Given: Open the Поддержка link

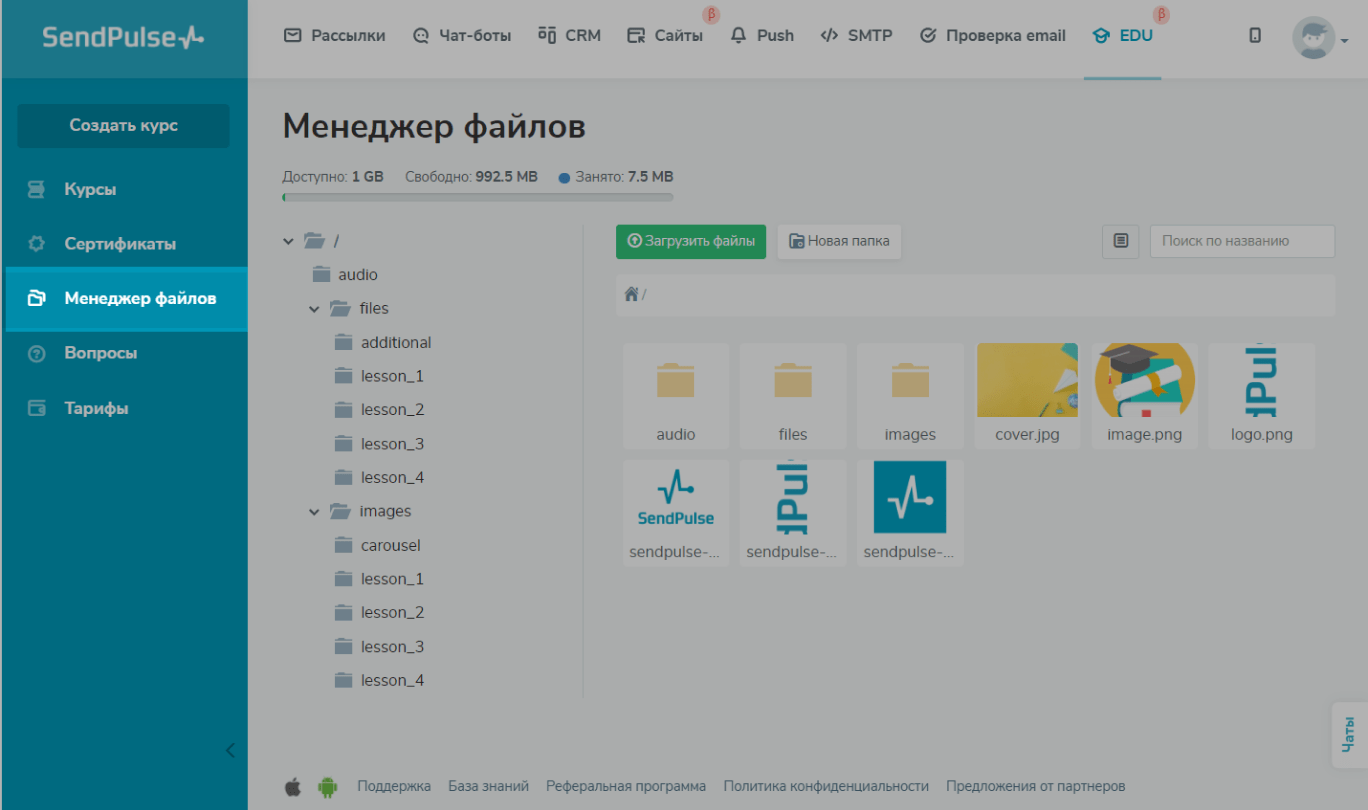Looking at the screenshot, I should (394, 787).
